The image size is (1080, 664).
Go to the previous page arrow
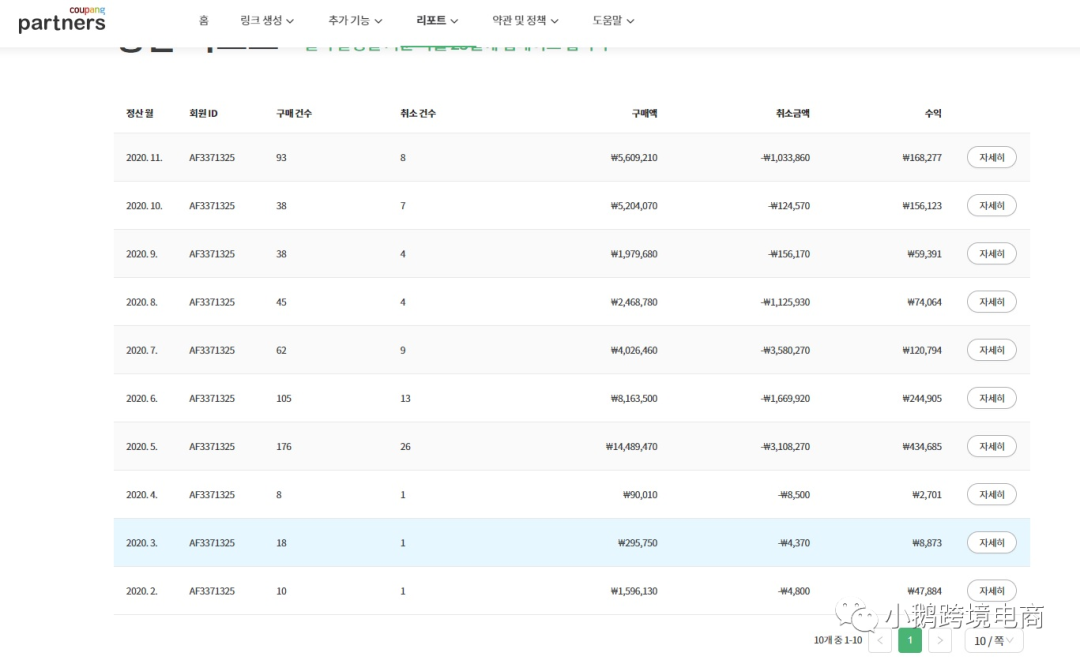tap(880, 641)
